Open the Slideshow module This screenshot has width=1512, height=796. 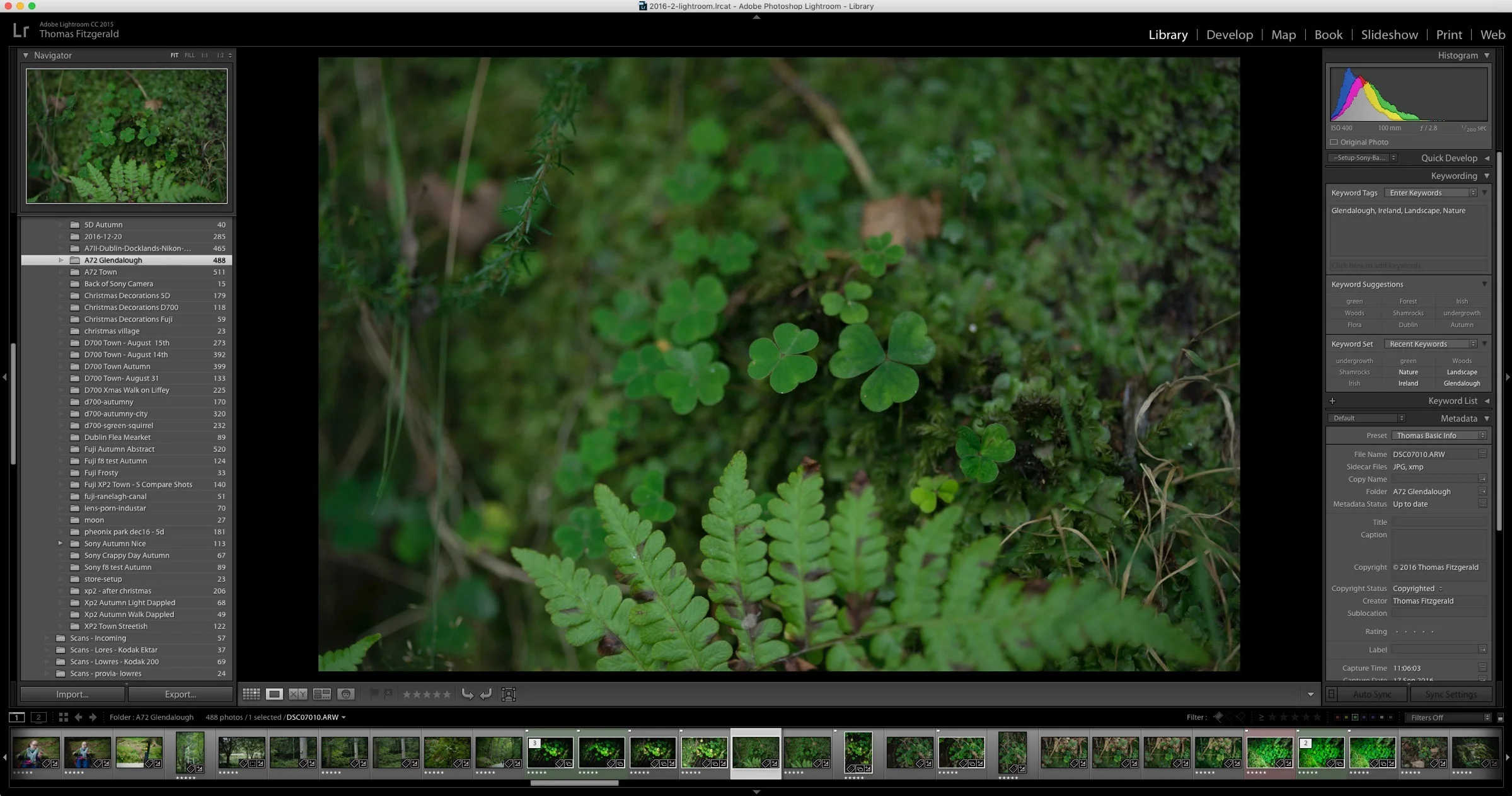[1389, 35]
